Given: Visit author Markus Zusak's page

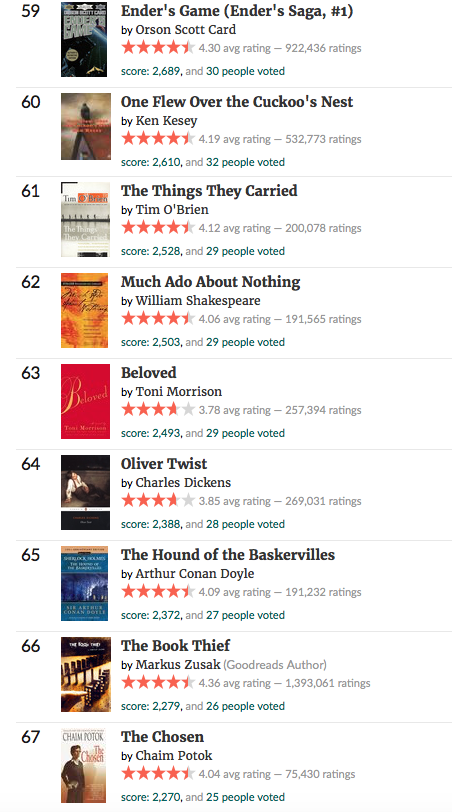Looking at the screenshot, I should tap(178, 664).
